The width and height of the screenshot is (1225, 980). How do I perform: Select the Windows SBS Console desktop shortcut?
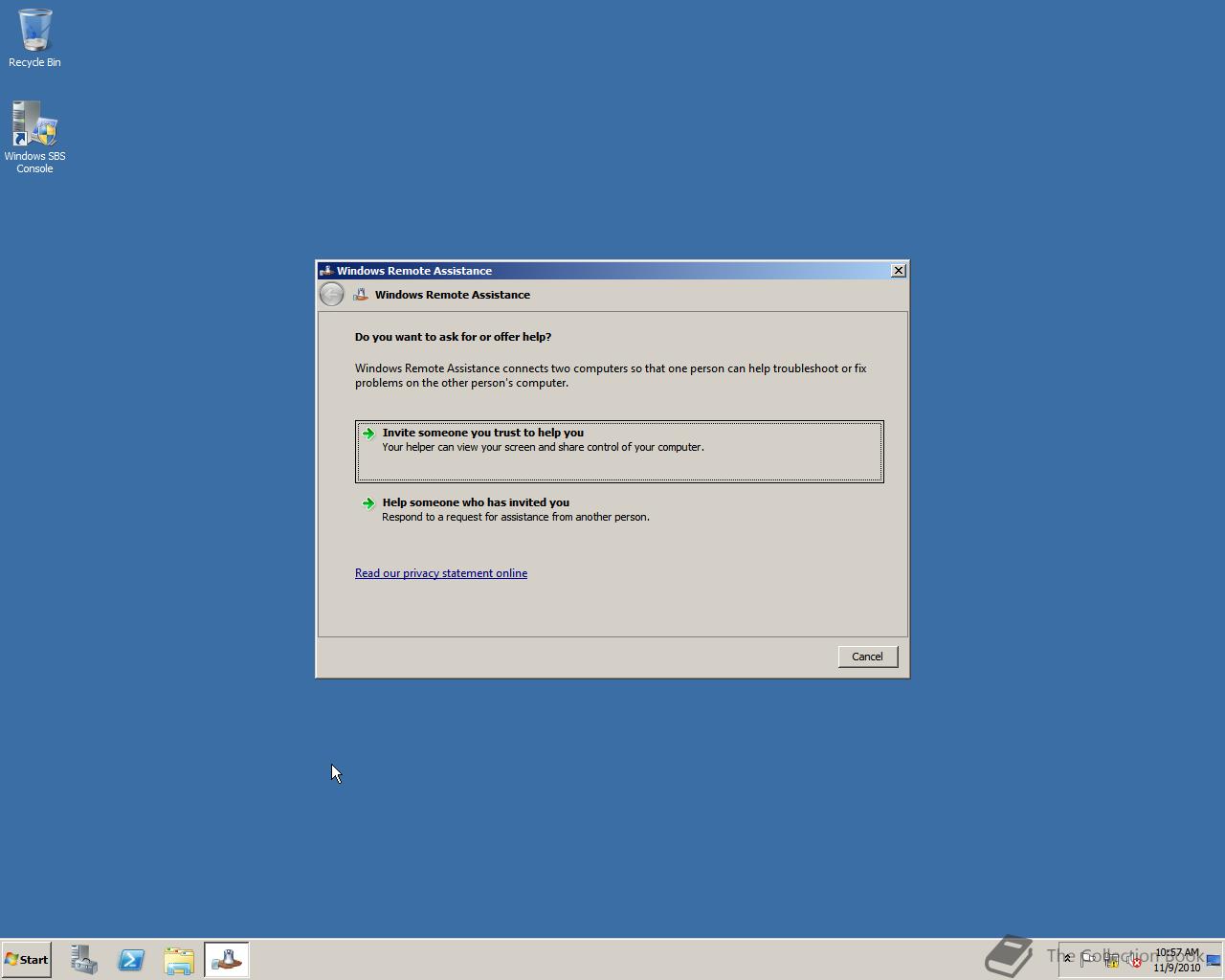(34, 137)
